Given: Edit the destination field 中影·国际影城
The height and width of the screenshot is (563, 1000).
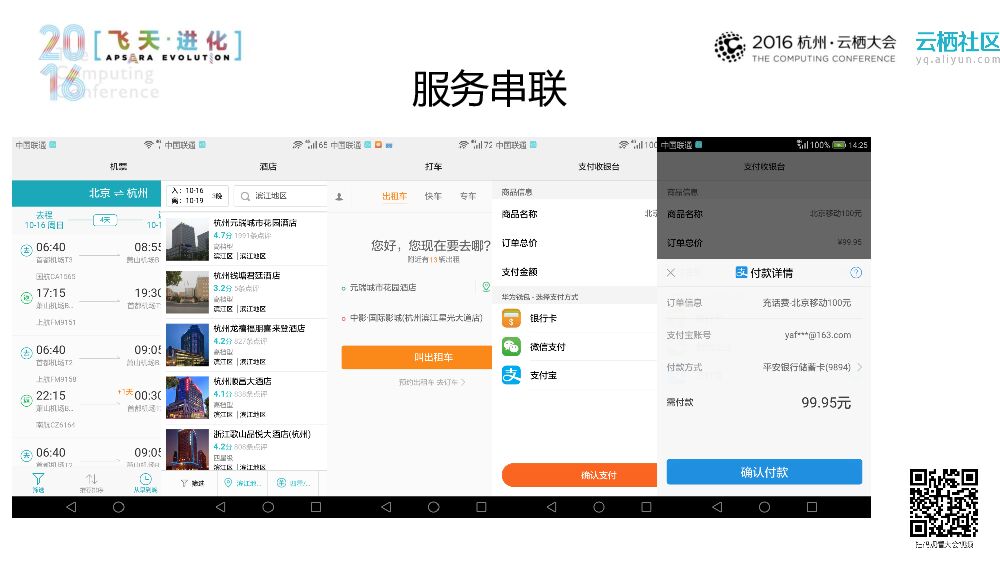Looking at the screenshot, I should click(x=416, y=318).
